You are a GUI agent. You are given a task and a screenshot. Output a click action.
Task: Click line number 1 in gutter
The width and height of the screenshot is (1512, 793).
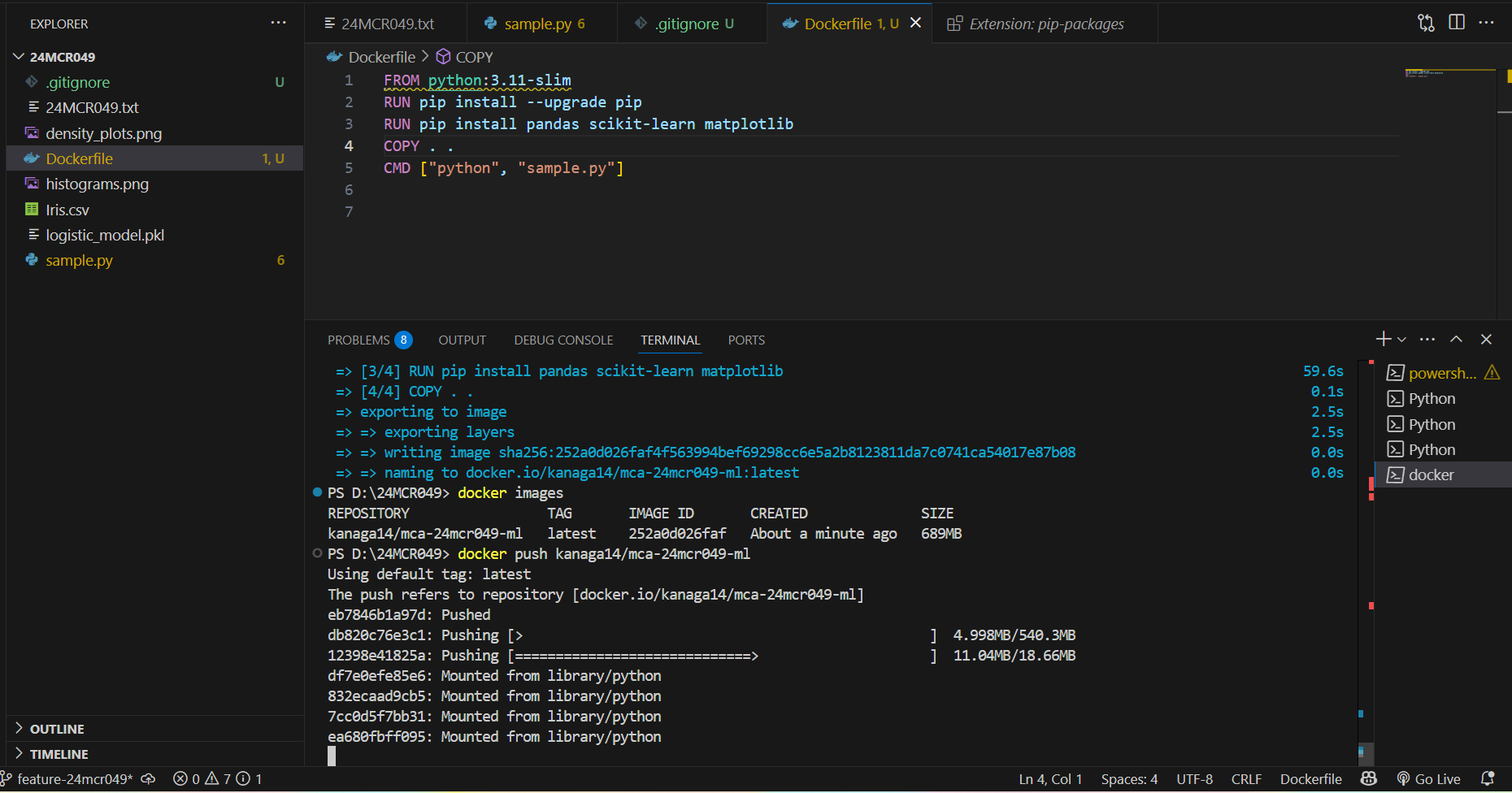point(349,80)
